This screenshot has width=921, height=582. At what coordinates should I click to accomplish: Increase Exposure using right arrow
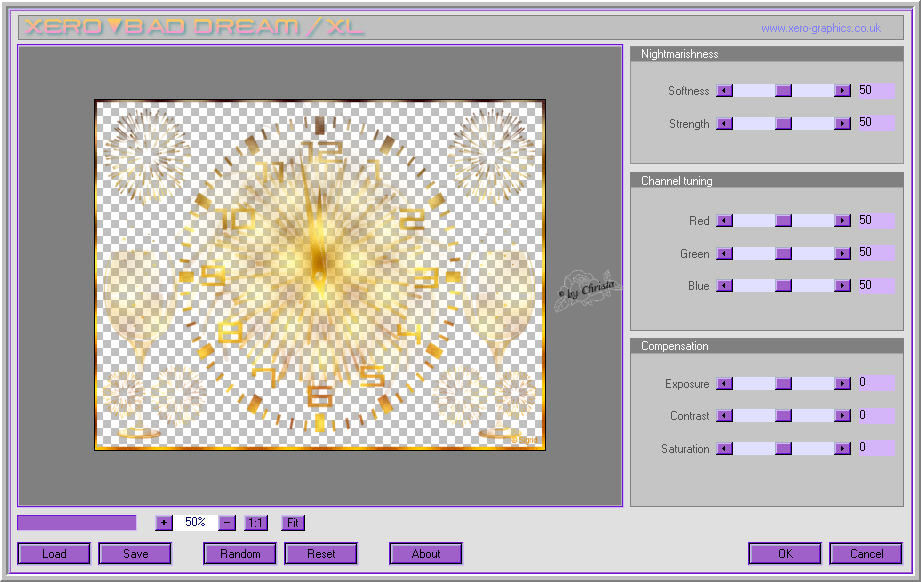tap(843, 384)
